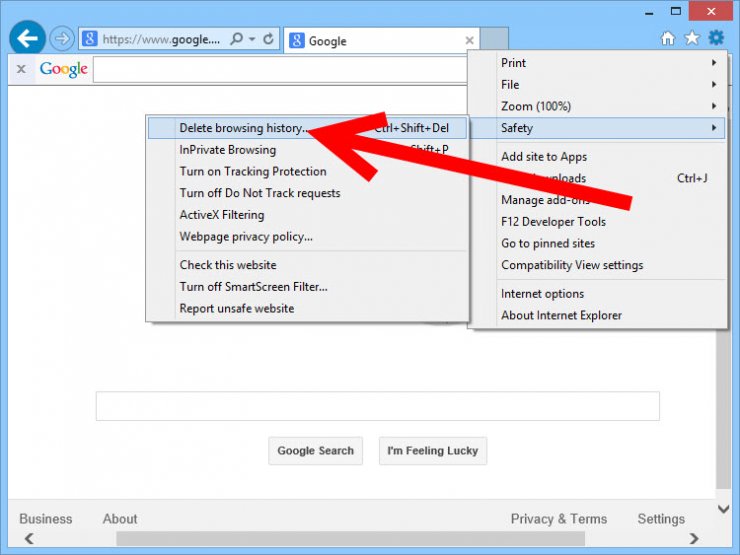This screenshot has width=740, height=555.
Task: Open a new tab button
Action: click(494, 39)
